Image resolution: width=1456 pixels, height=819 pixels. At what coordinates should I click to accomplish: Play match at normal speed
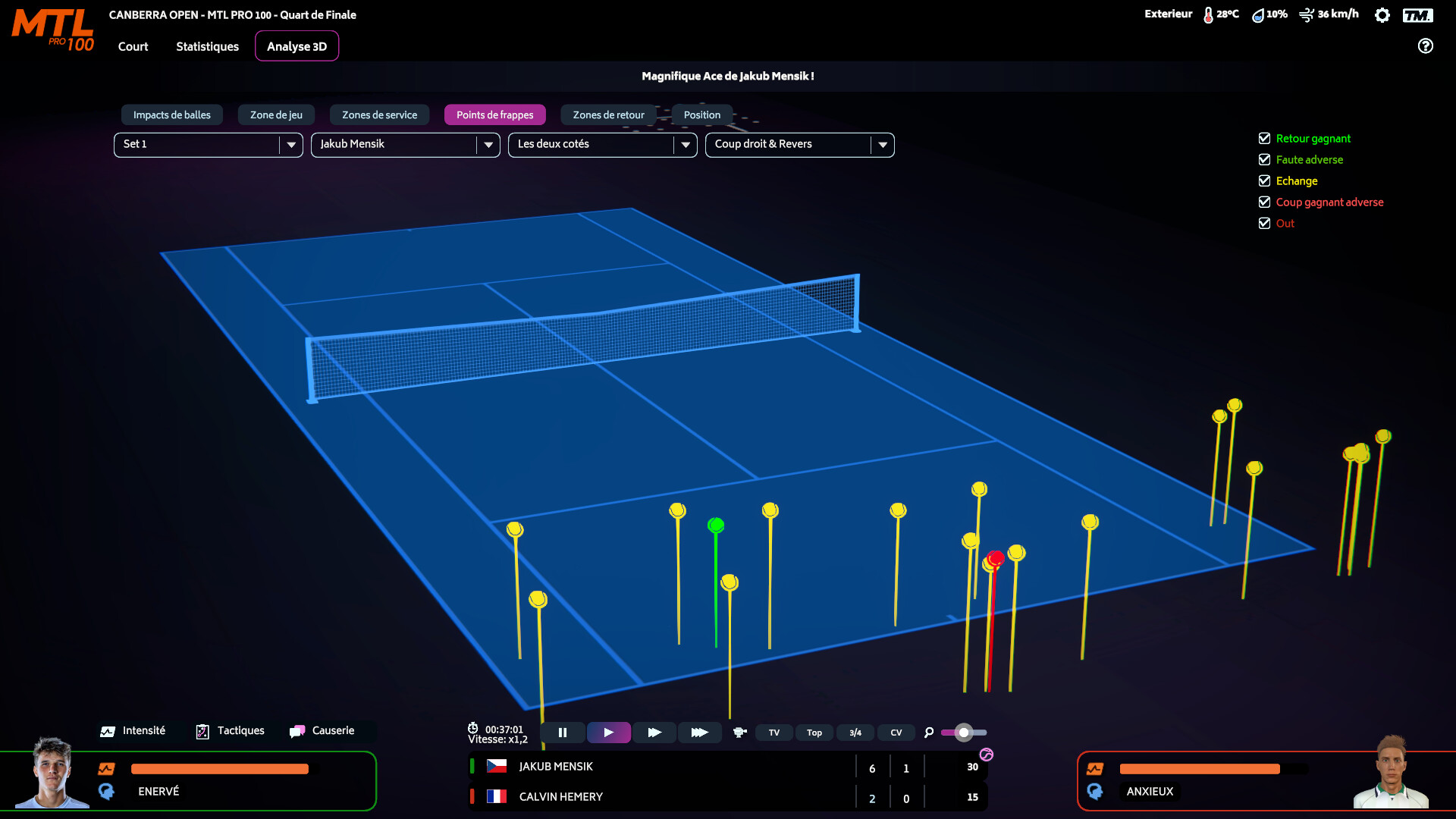608,733
